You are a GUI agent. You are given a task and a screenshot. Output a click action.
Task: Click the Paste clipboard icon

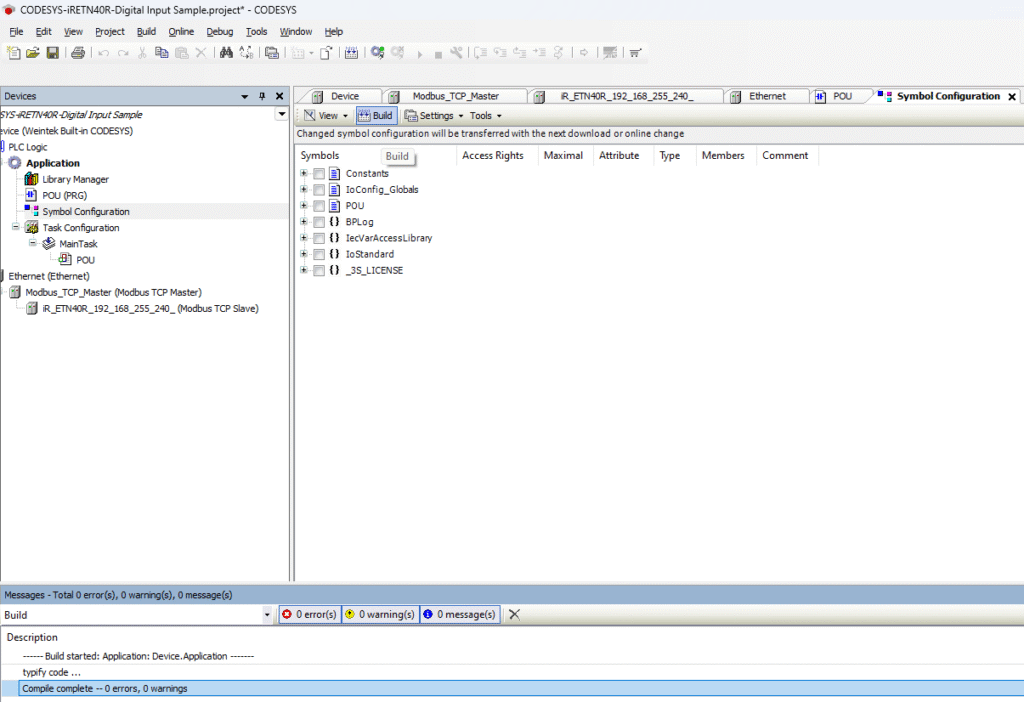click(x=182, y=53)
